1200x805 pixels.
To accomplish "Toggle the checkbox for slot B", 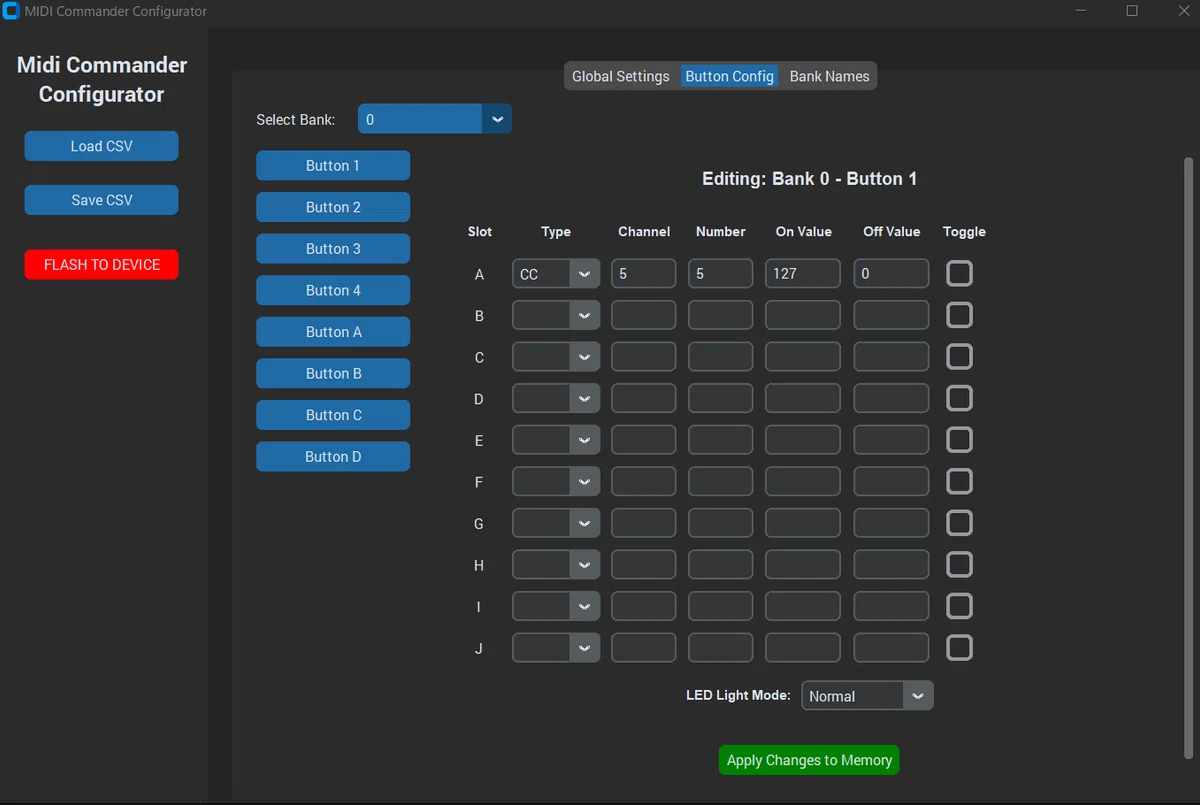I will pos(959,315).
